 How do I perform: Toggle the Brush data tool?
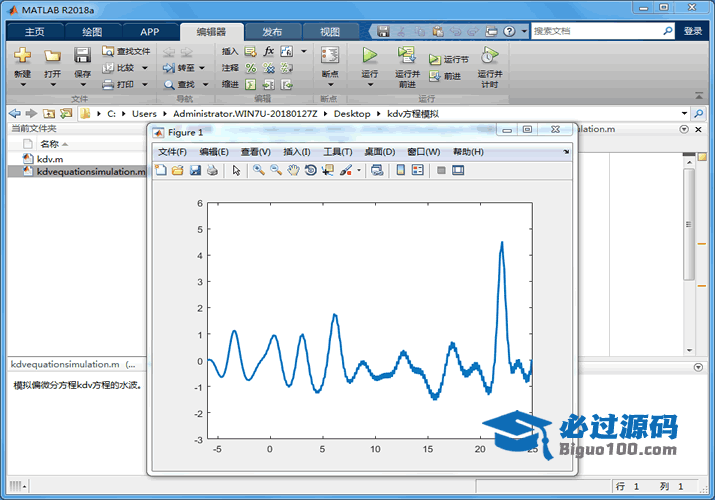(345, 171)
